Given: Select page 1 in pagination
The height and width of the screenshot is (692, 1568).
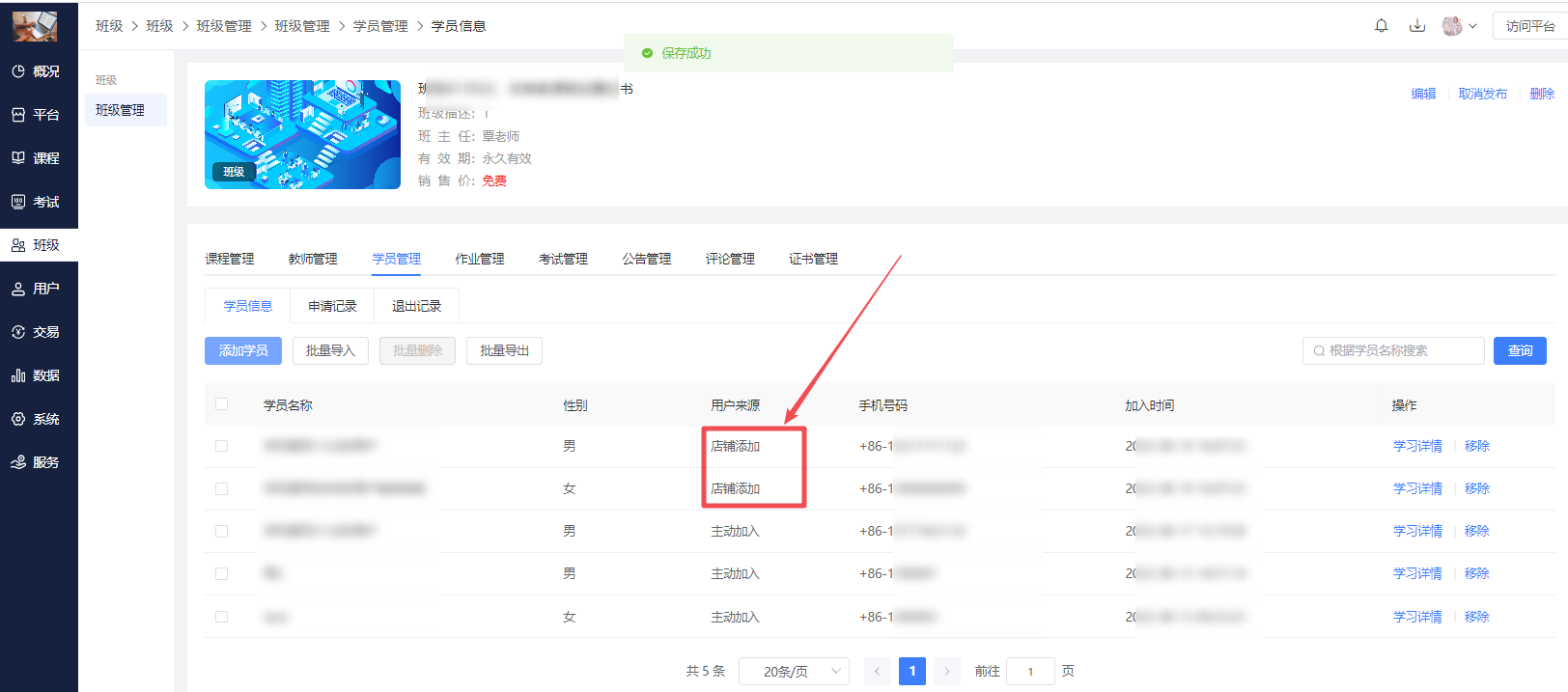Looking at the screenshot, I should [912, 672].
